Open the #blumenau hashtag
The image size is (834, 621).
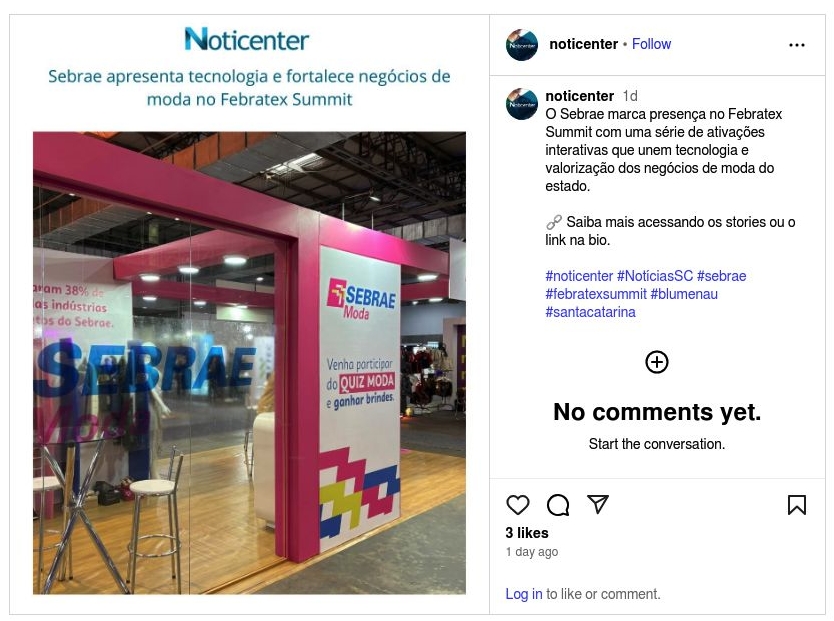point(684,294)
